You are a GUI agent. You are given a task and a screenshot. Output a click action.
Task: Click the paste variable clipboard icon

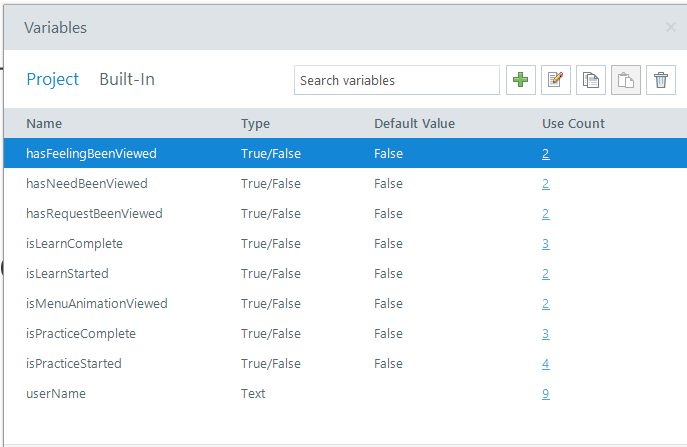[626, 80]
